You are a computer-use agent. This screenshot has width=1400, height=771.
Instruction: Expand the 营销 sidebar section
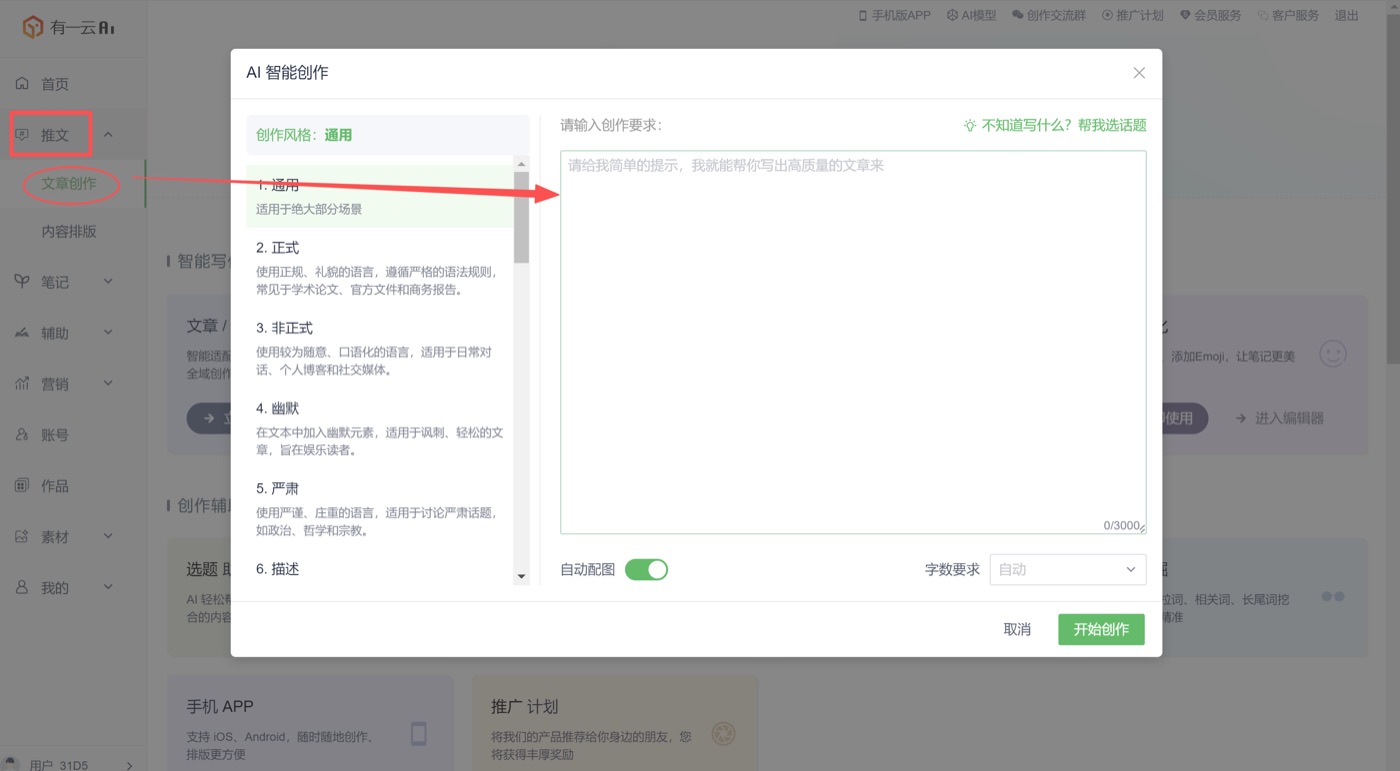pos(108,384)
